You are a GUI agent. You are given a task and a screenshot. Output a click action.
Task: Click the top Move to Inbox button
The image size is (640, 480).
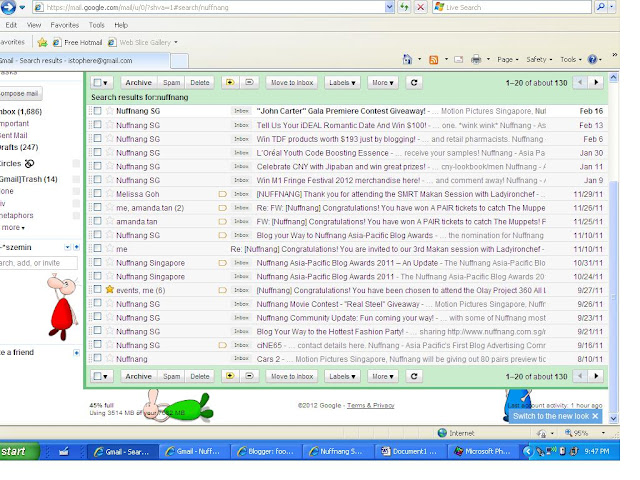point(292,82)
